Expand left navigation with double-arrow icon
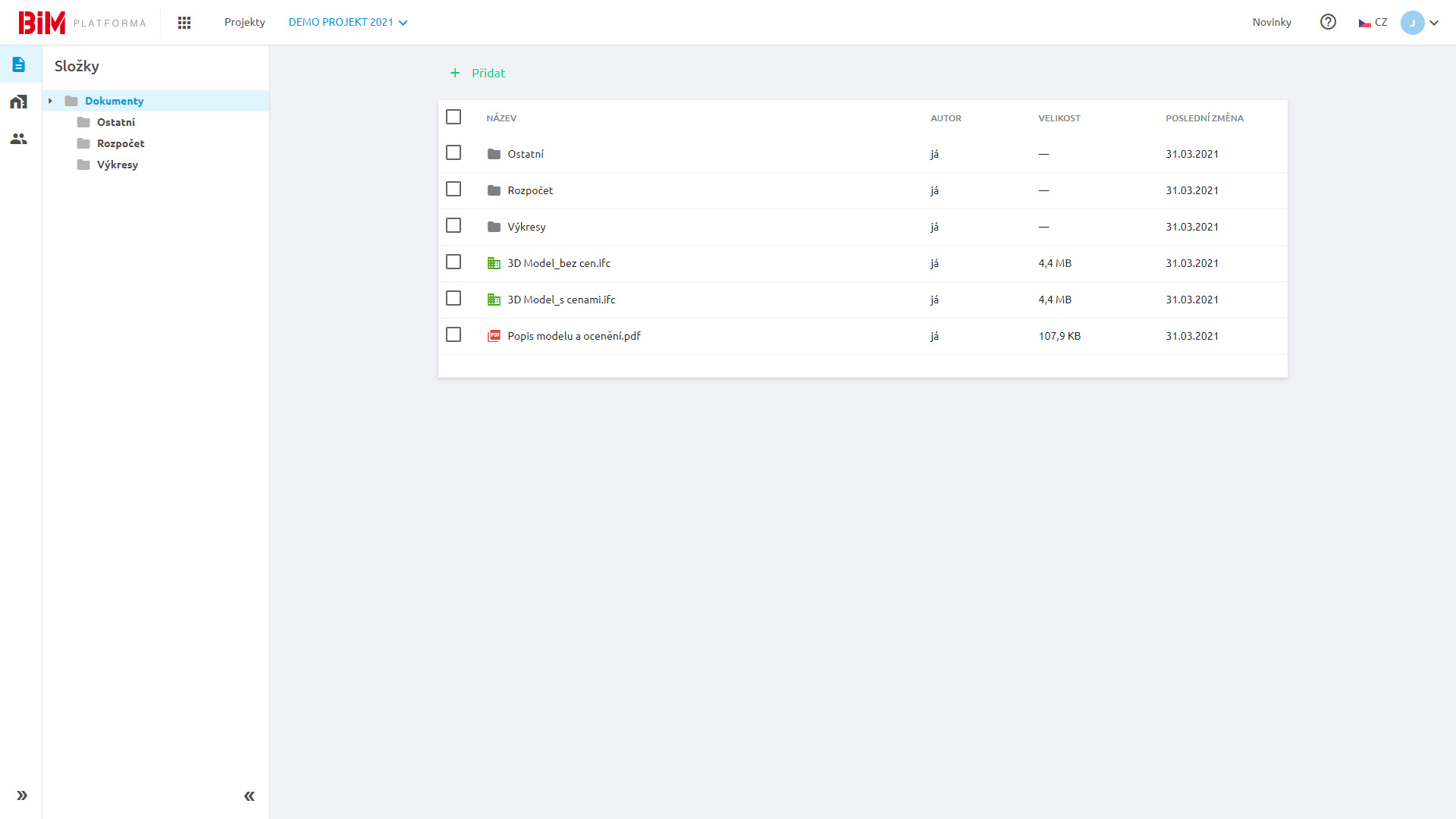1456x819 pixels. (22, 795)
